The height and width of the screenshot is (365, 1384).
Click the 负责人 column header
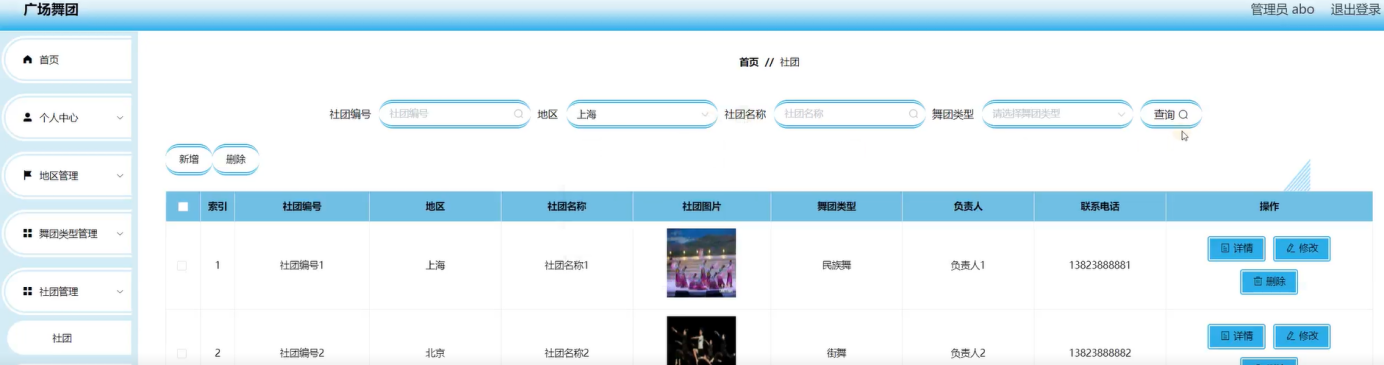968,207
